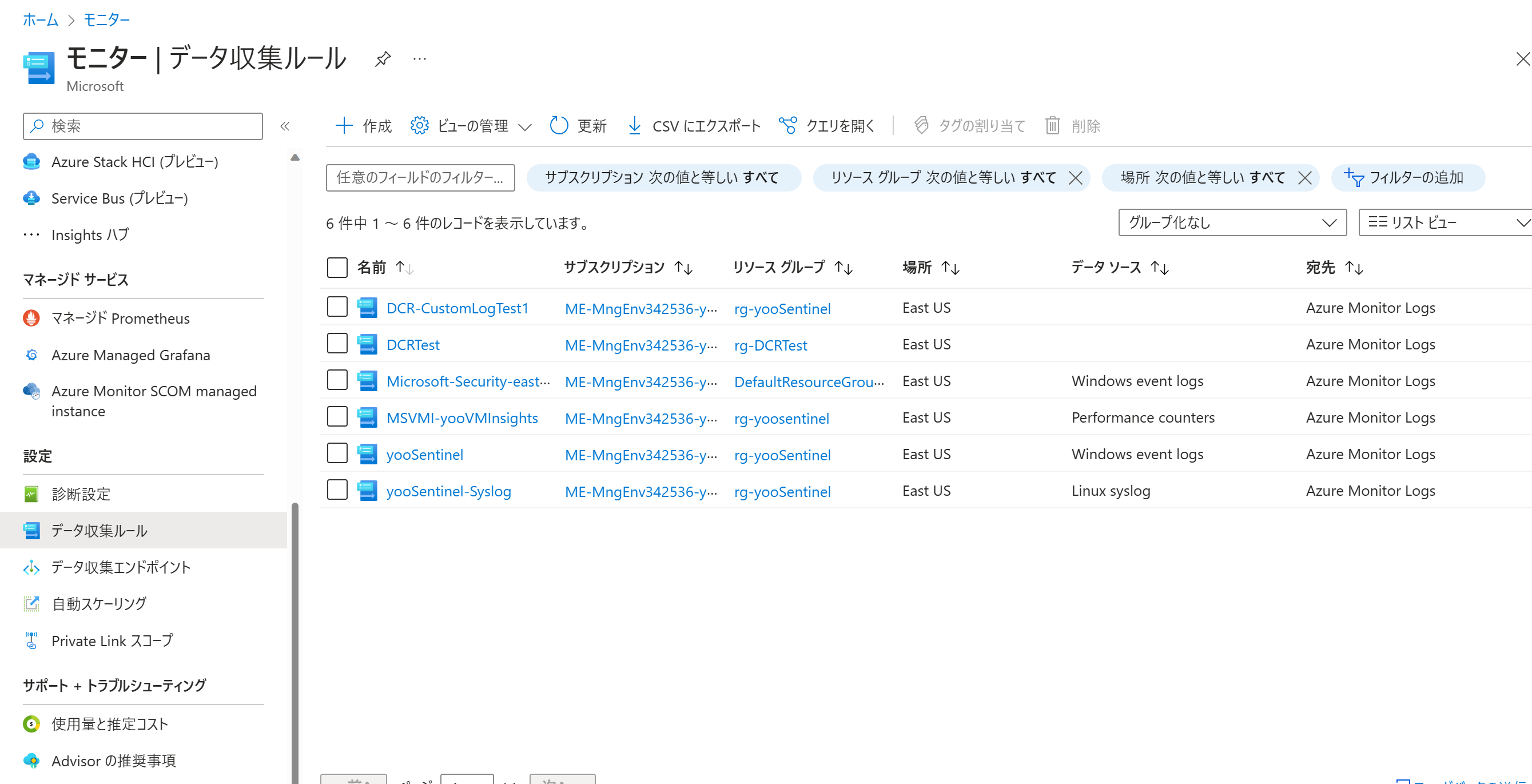
Task: Collapse the sidebar with double-chevron icon
Action: [285, 126]
